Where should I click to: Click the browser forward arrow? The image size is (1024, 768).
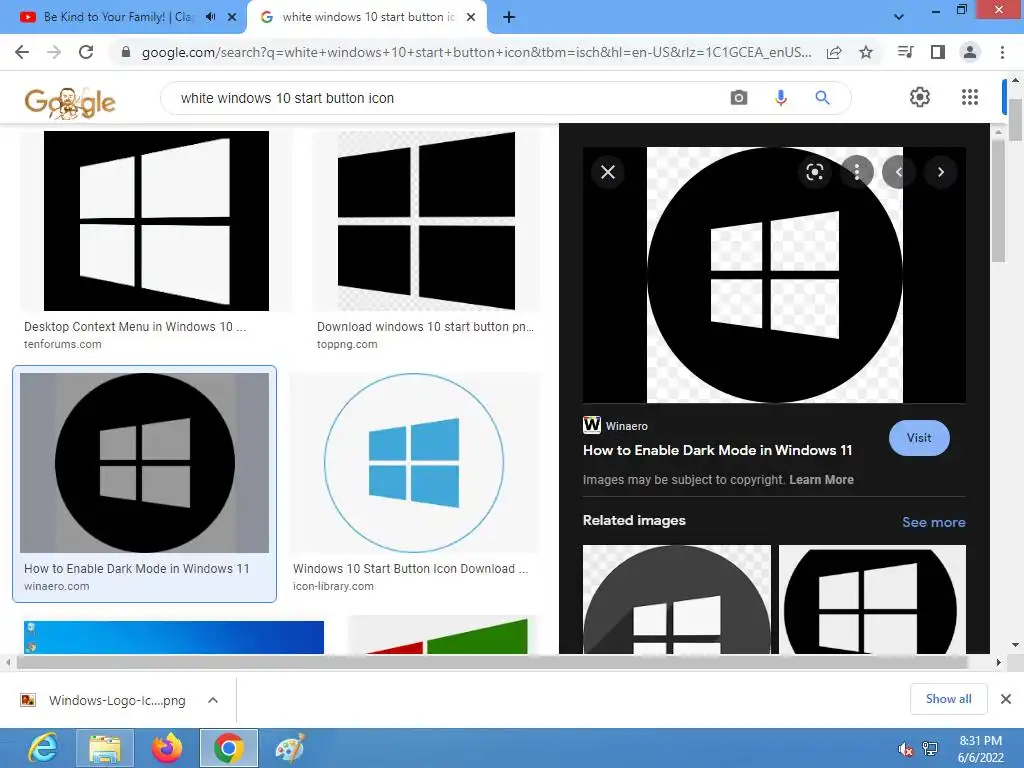coord(54,52)
